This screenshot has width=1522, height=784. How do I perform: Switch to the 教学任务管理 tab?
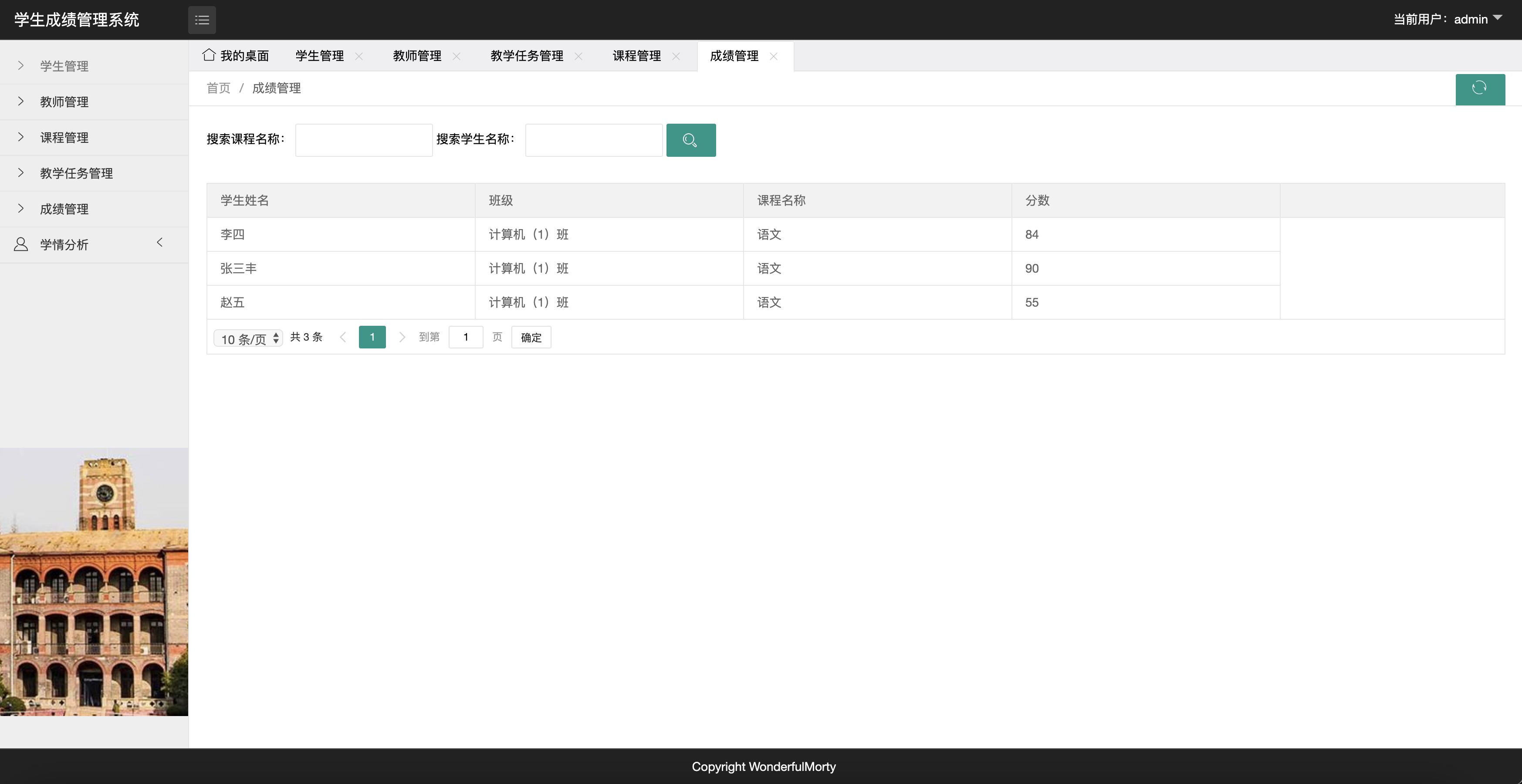527,56
